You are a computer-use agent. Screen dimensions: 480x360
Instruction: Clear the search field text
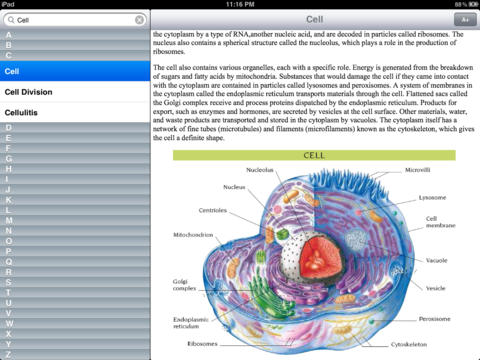pos(140,20)
